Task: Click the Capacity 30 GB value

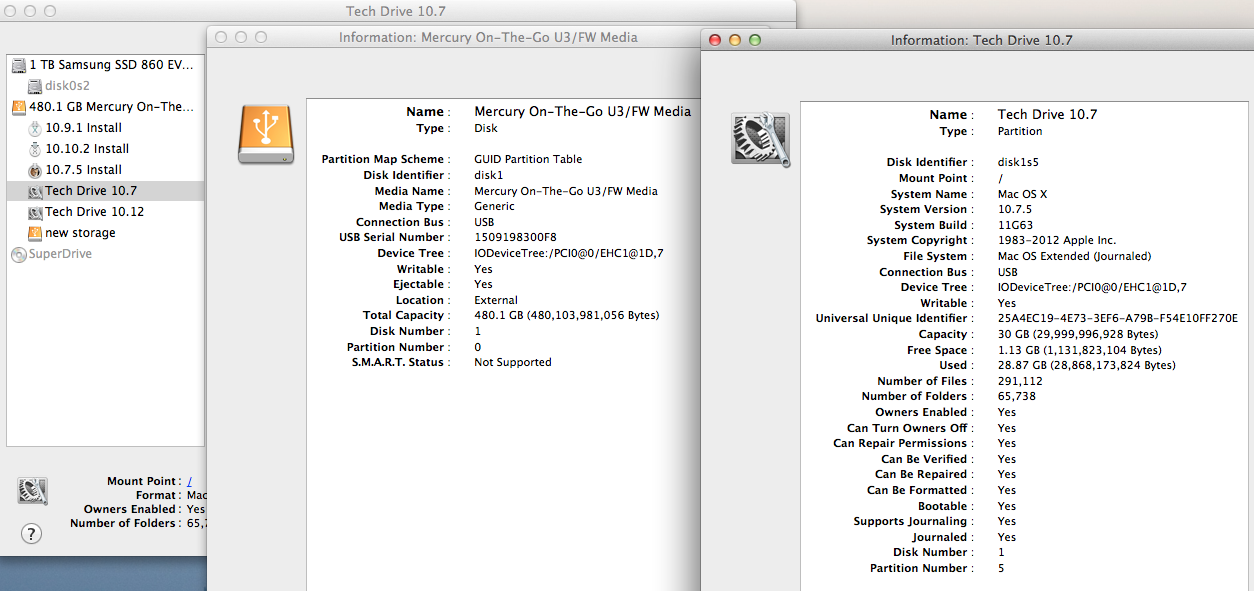Action: pyautogui.click(x=1078, y=335)
